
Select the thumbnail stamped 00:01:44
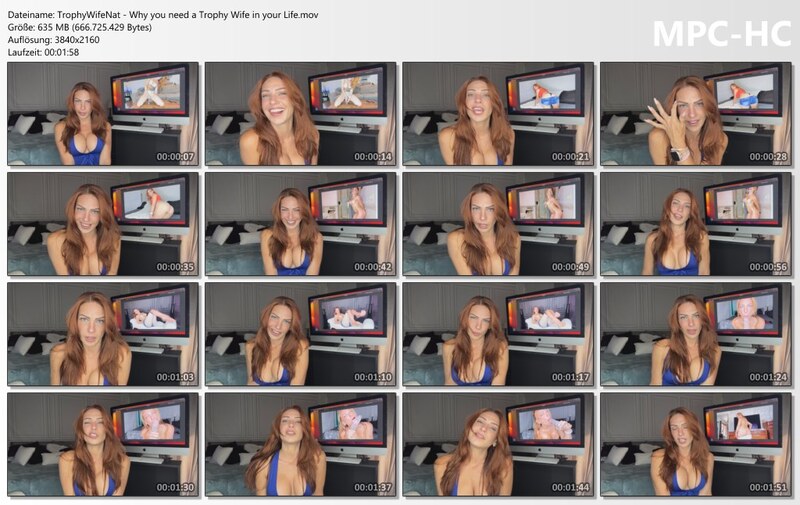point(498,445)
